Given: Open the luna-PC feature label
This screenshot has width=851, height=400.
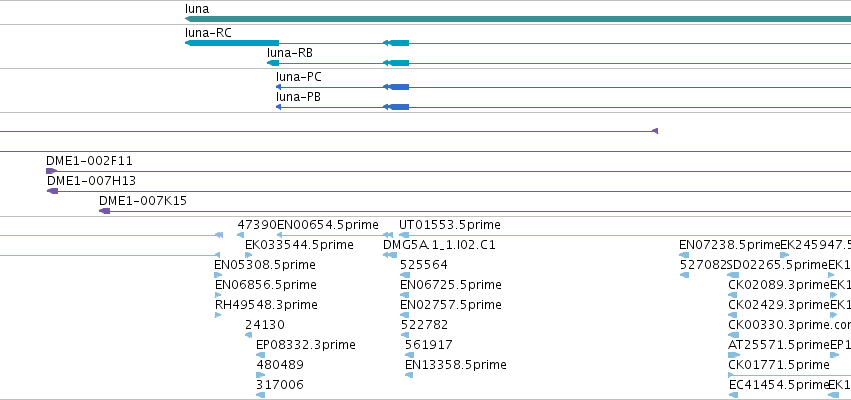Looking at the screenshot, I should pos(299,77).
